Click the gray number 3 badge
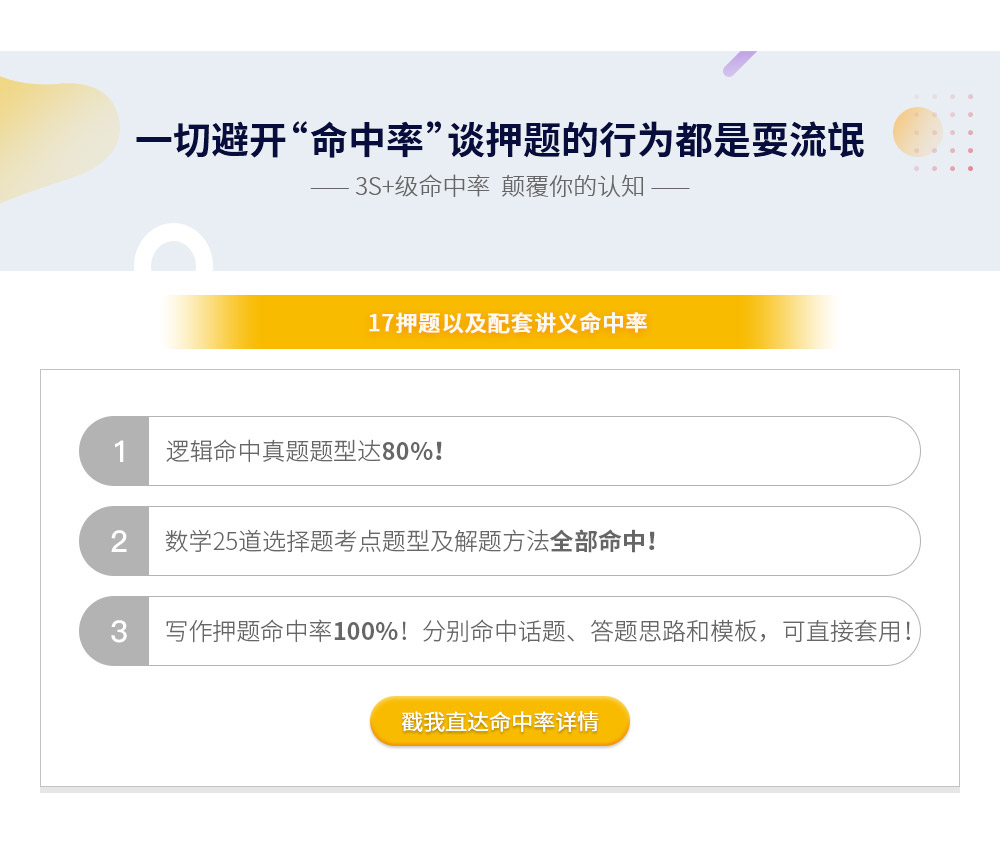The width and height of the screenshot is (1000, 843). (x=118, y=631)
